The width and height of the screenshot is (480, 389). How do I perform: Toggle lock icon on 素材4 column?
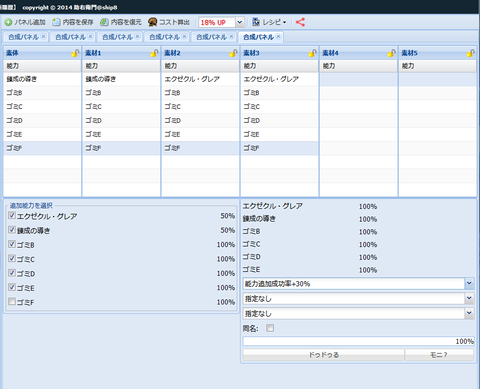tap(391, 53)
